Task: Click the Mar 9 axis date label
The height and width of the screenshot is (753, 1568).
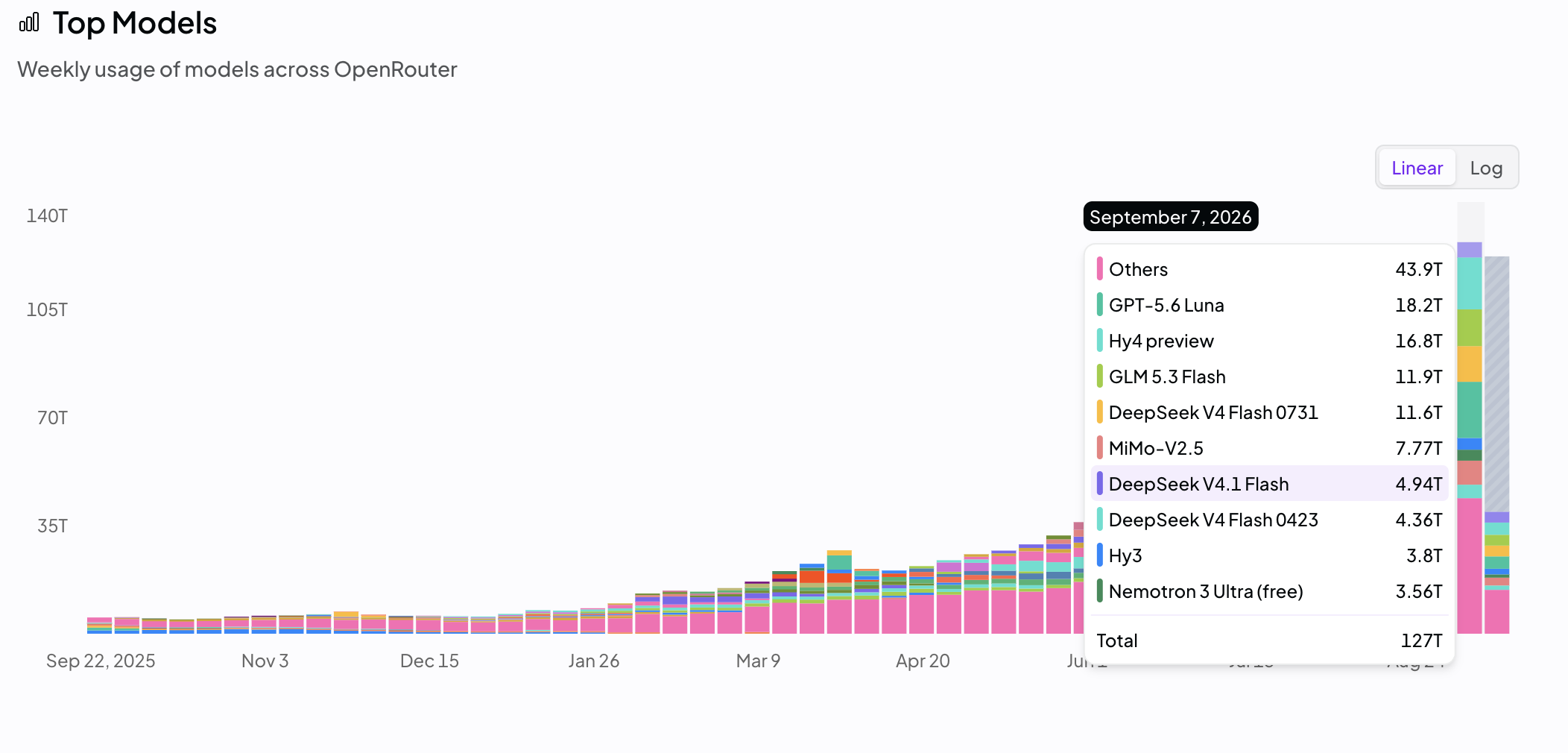Action: click(758, 661)
